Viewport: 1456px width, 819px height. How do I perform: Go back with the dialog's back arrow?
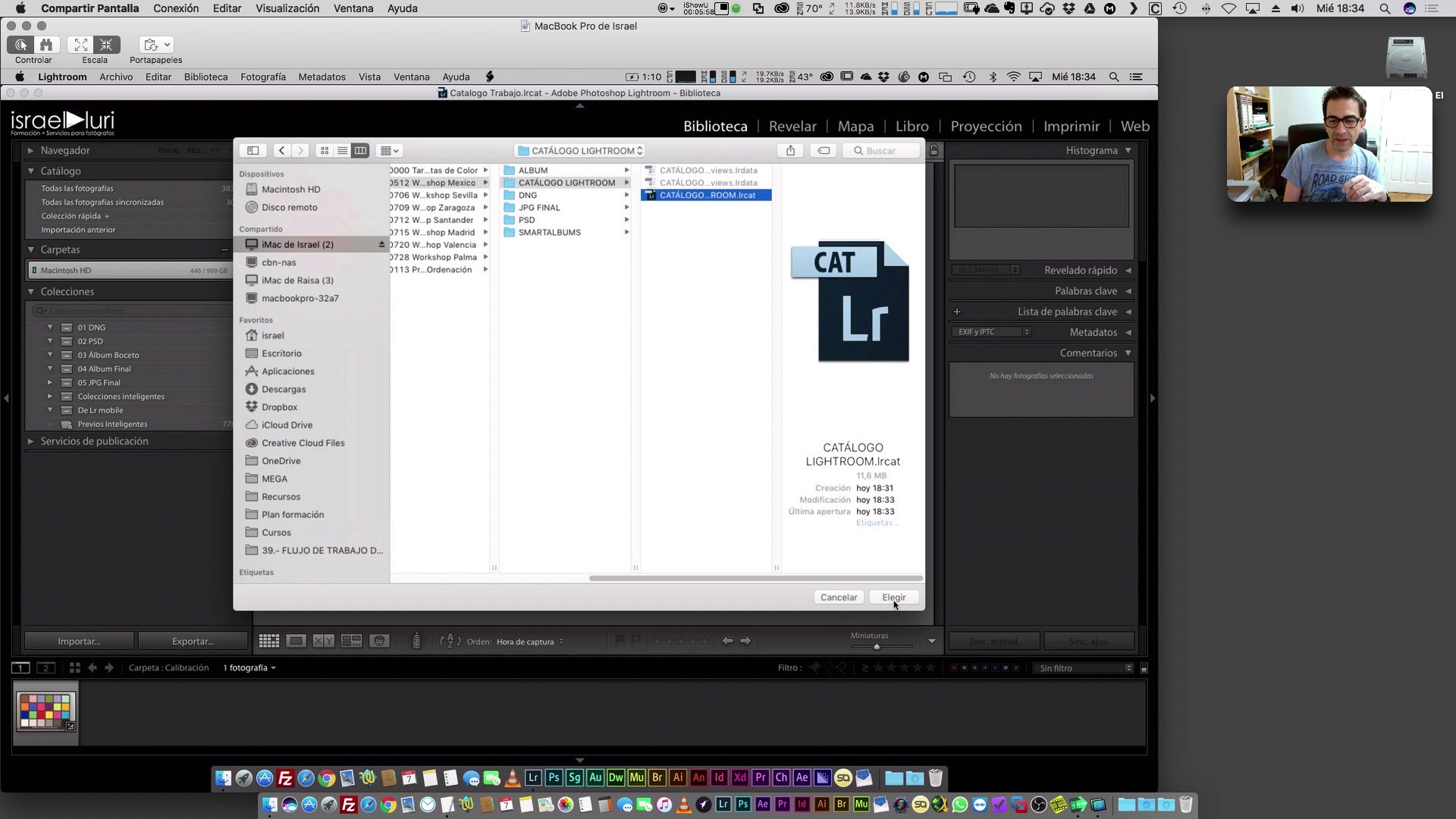tap(282, 150)
